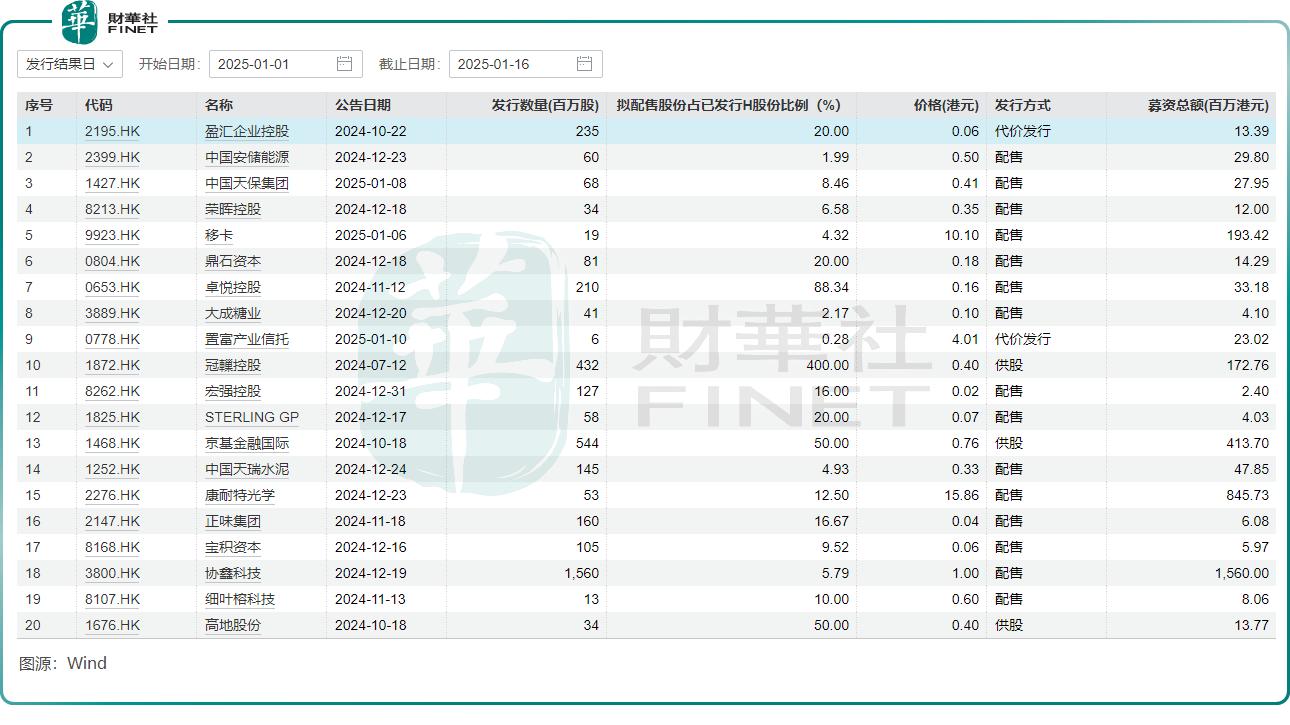
Task: Click the company name 协鑫科技
Action: [233, 573]
